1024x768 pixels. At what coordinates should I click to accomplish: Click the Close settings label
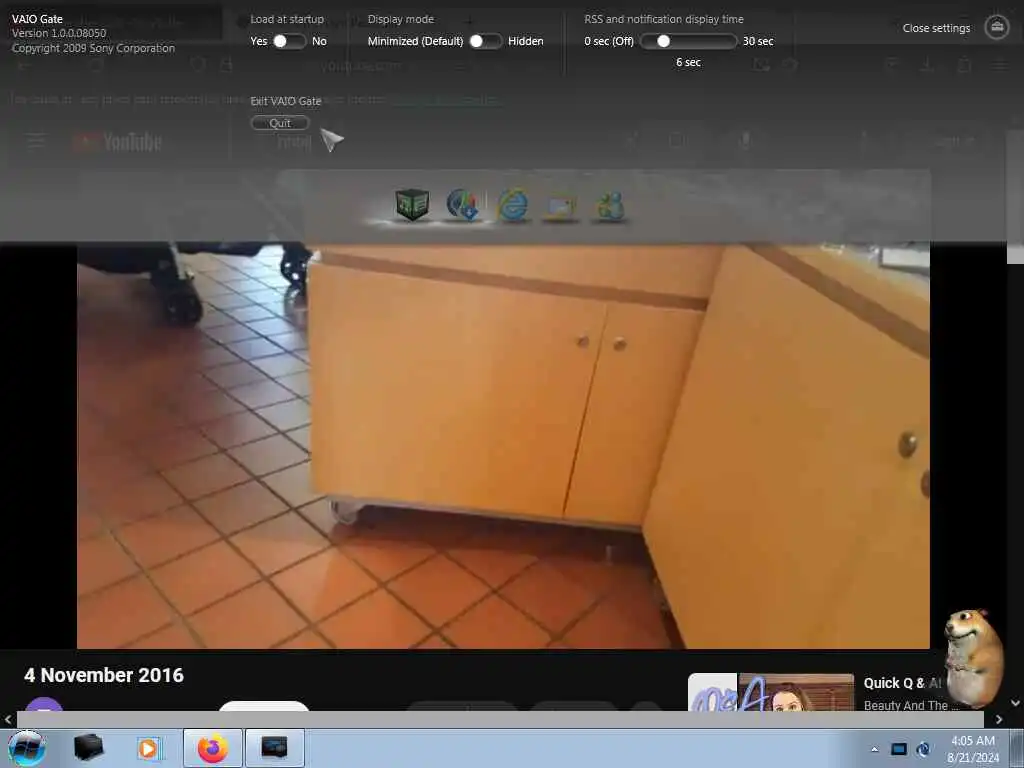click(936, 28)
